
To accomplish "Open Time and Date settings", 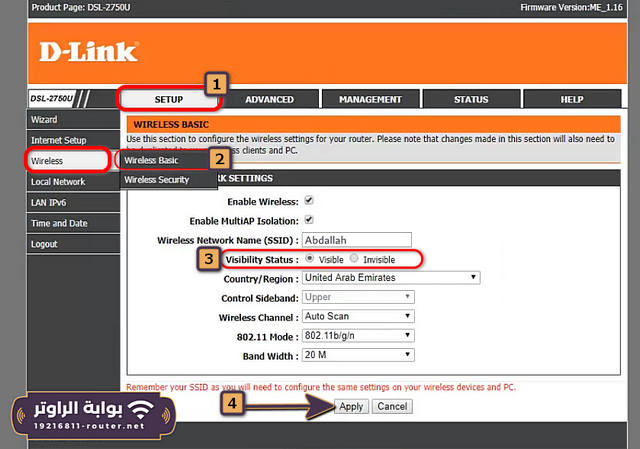I will point(73,223).
